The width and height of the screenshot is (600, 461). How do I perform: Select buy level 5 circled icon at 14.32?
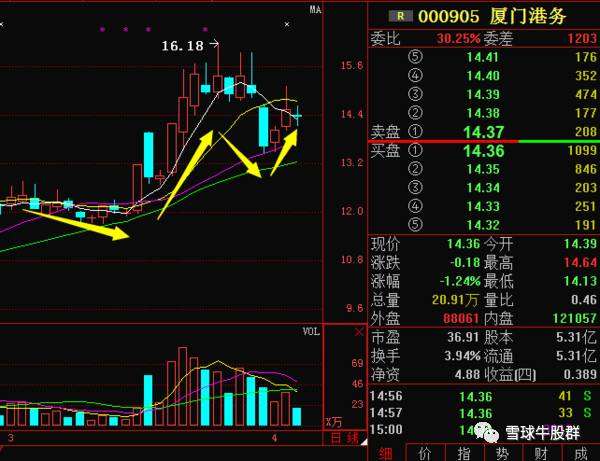(x=415, y=224)
